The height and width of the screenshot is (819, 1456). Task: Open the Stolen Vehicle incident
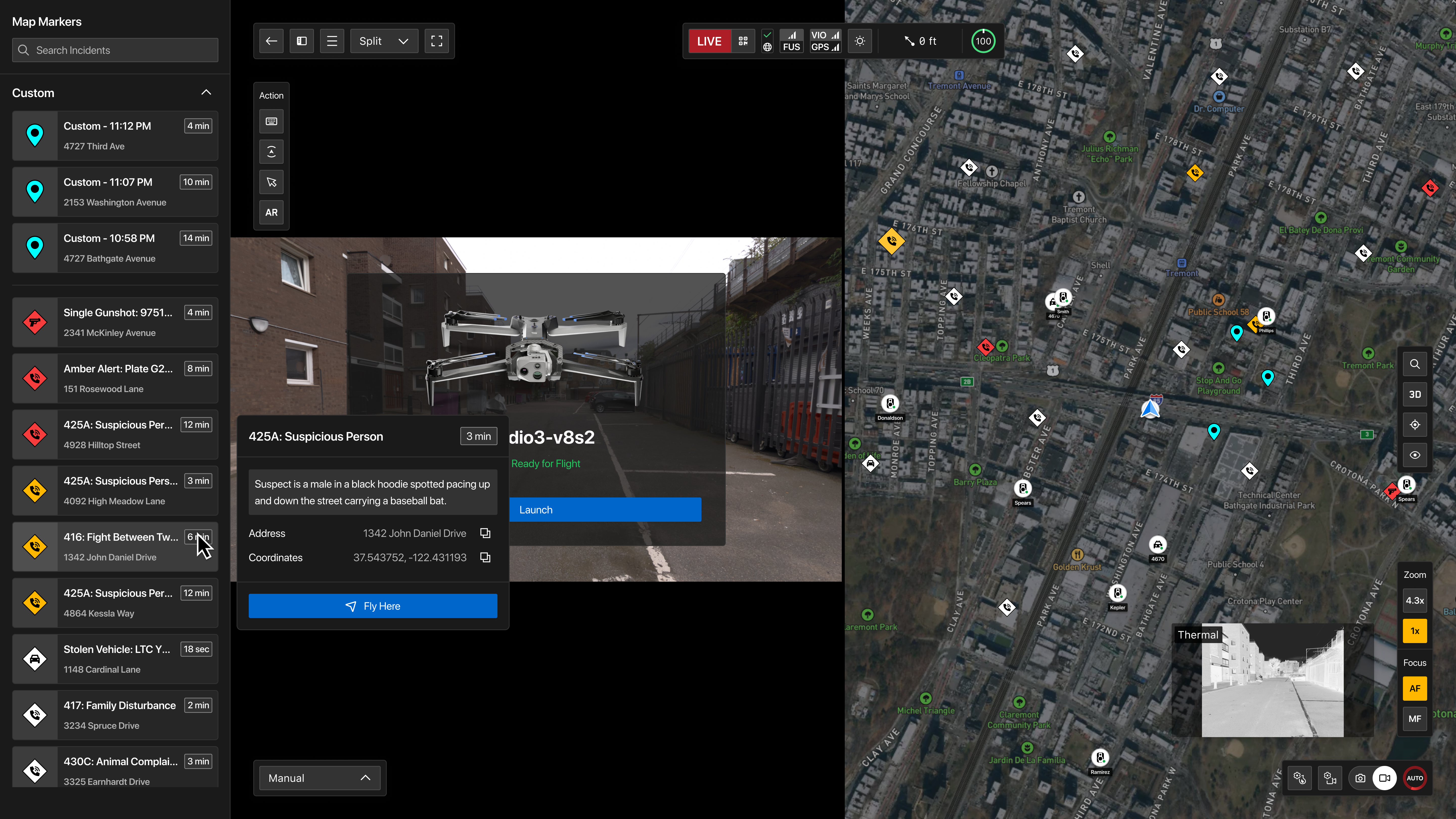tap(115, 659)
